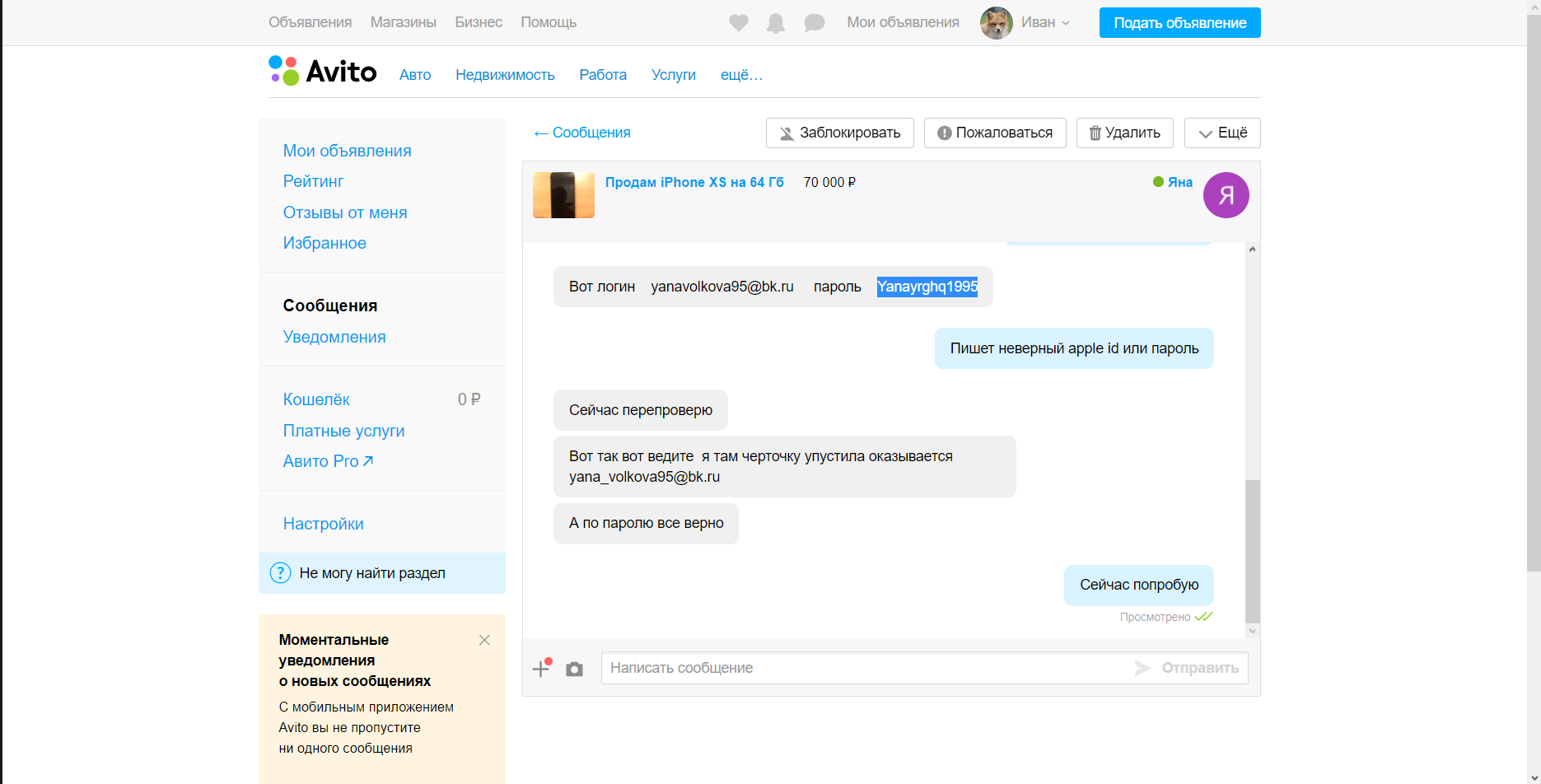Click the Avito logo
This screenshot has width=1541, height=784.
point(323,72)
